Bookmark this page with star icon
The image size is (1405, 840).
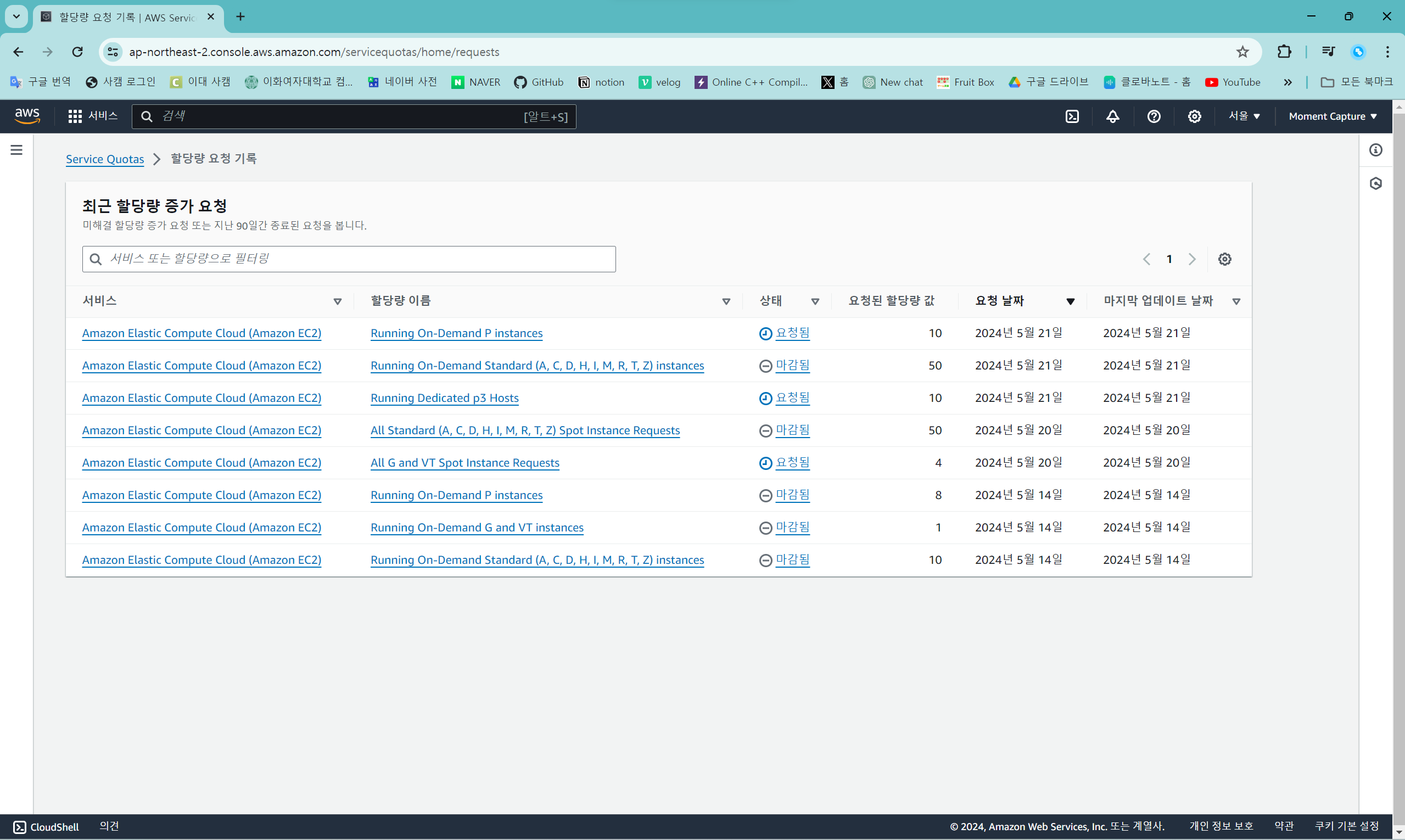(x=1242, y=52)
